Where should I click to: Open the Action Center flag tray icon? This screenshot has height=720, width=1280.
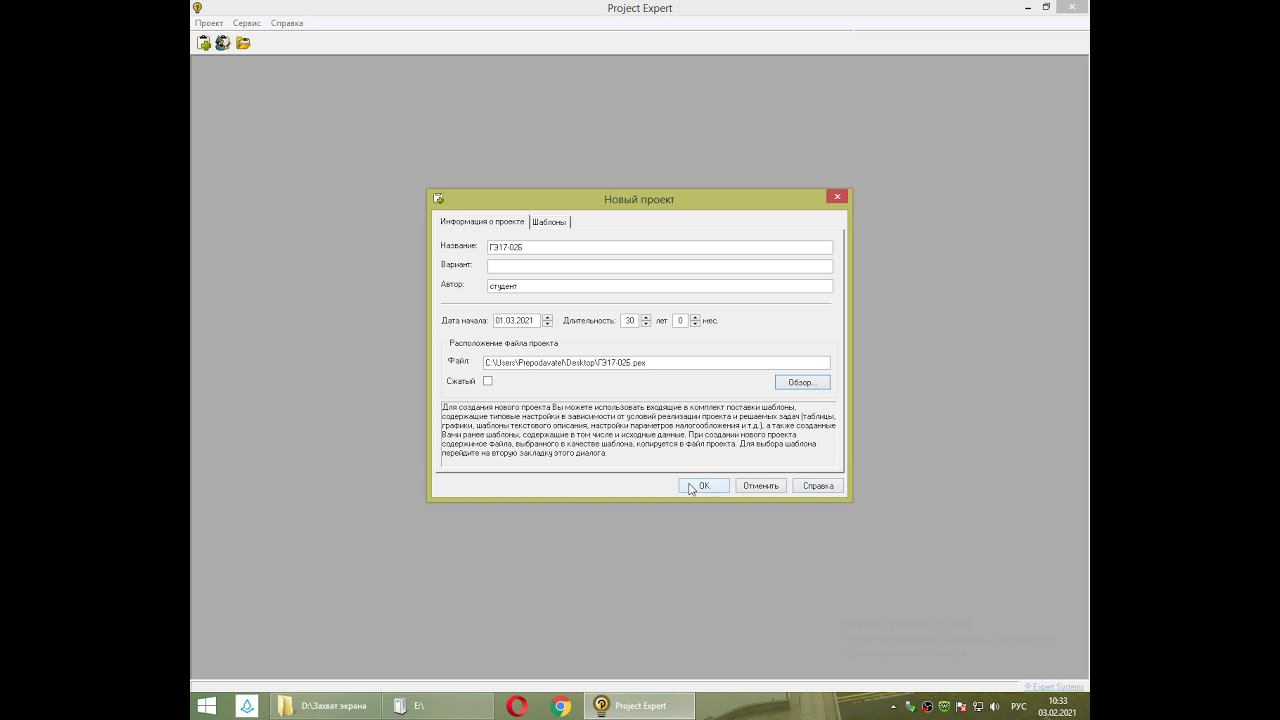pos(961,706)
